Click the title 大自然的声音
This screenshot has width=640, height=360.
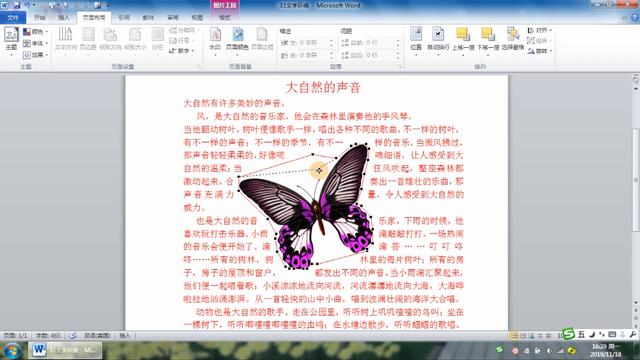click(x=323, y=87)
